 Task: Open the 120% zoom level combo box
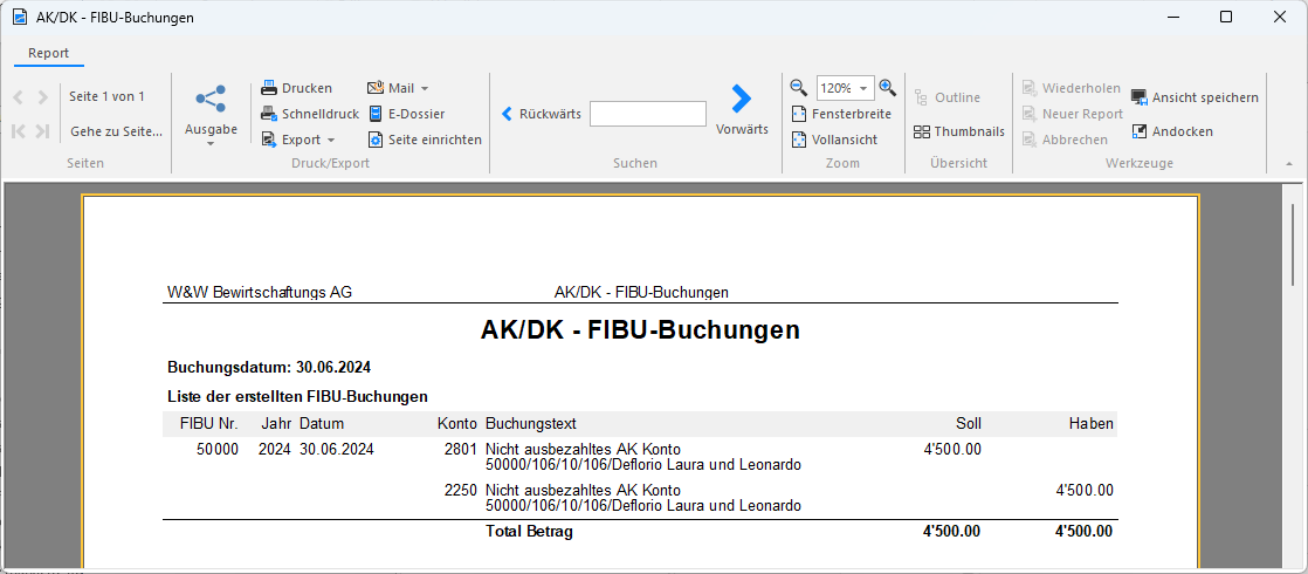[x=845, y=88]
